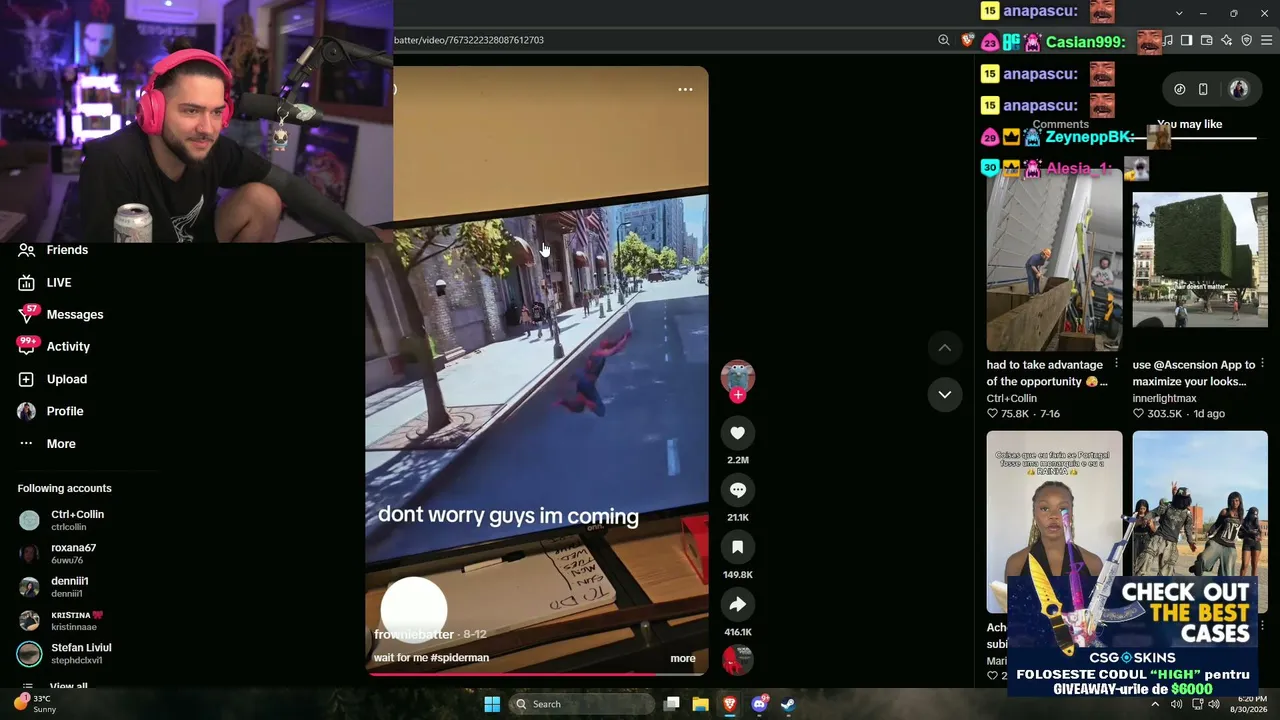
Task: Open the three-dot video options menu
Action: point(685,89)
